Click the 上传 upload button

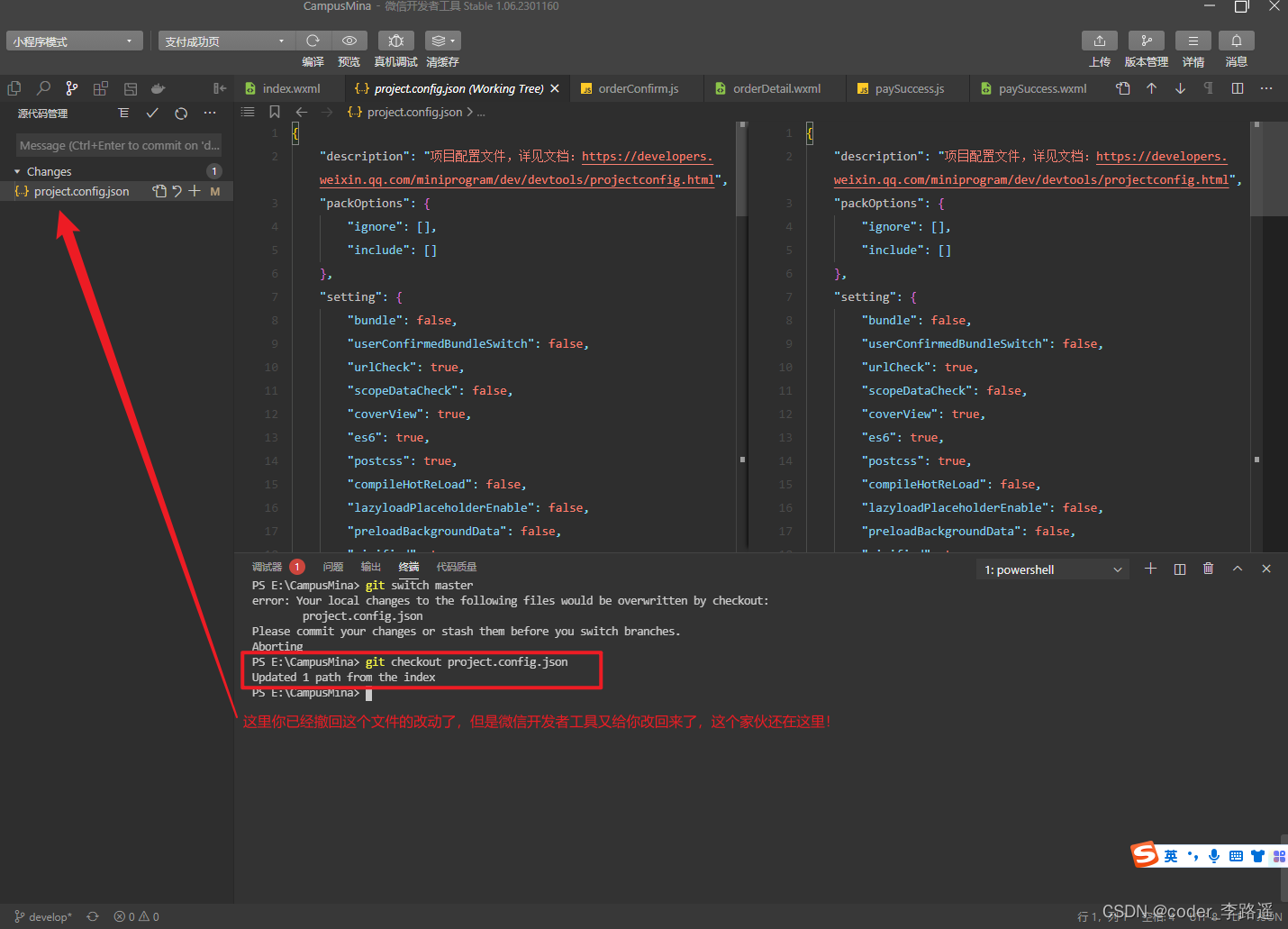[1100, 41]
